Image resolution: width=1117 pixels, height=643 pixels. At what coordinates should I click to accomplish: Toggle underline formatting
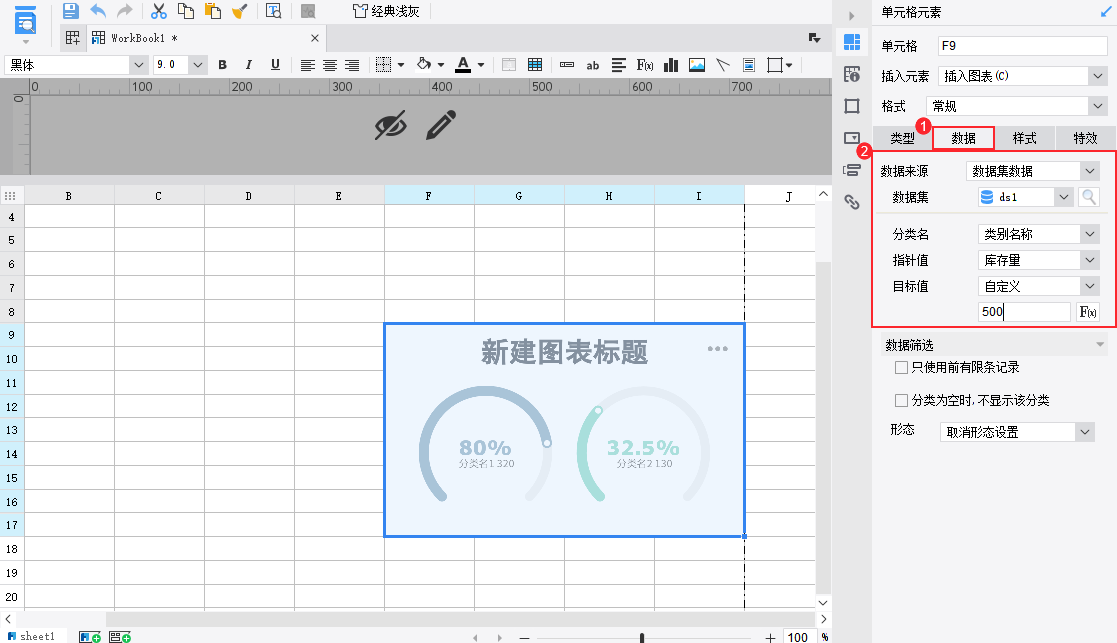click(275, 65)
